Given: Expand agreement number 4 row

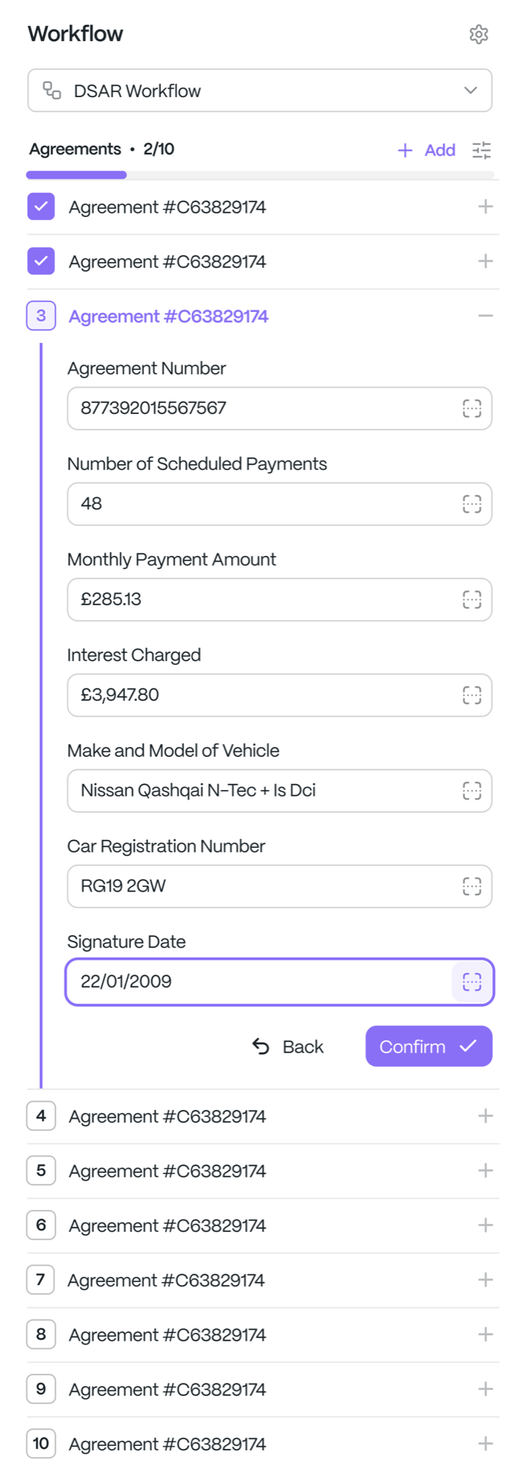Looking at the screenshot, I should click(x=262, y=1116).
